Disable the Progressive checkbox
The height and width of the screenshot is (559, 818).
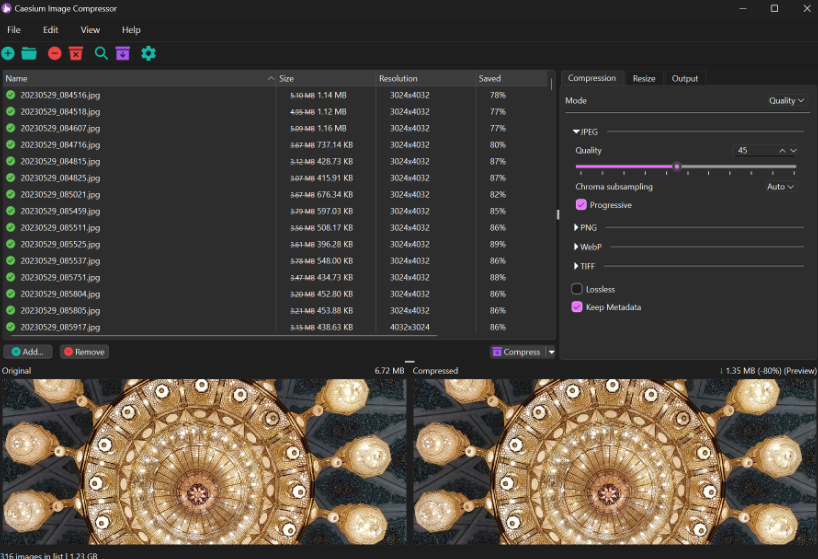point(578,205)
